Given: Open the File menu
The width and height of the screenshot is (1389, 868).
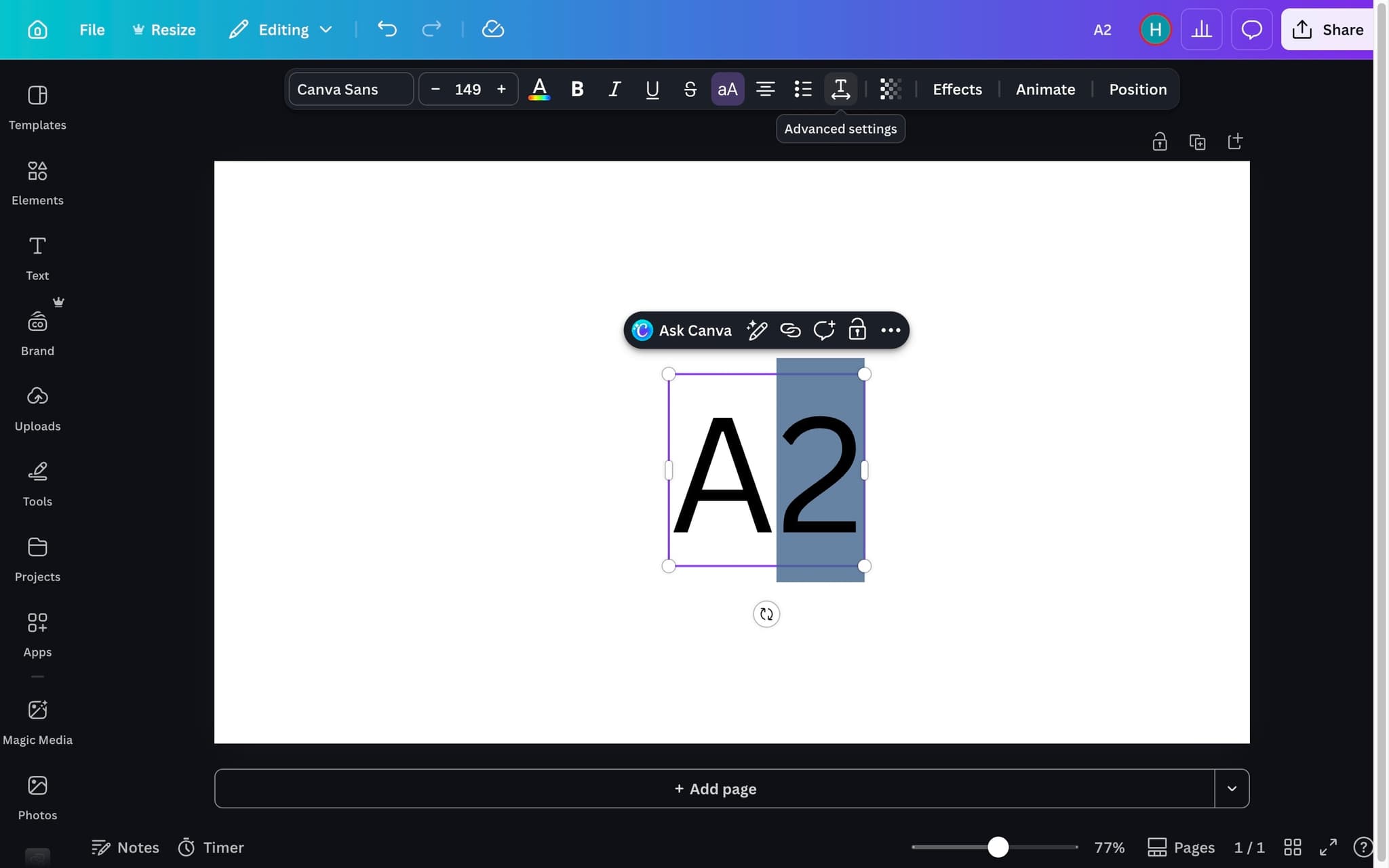Looking at the screenshot, I should 92,29.
